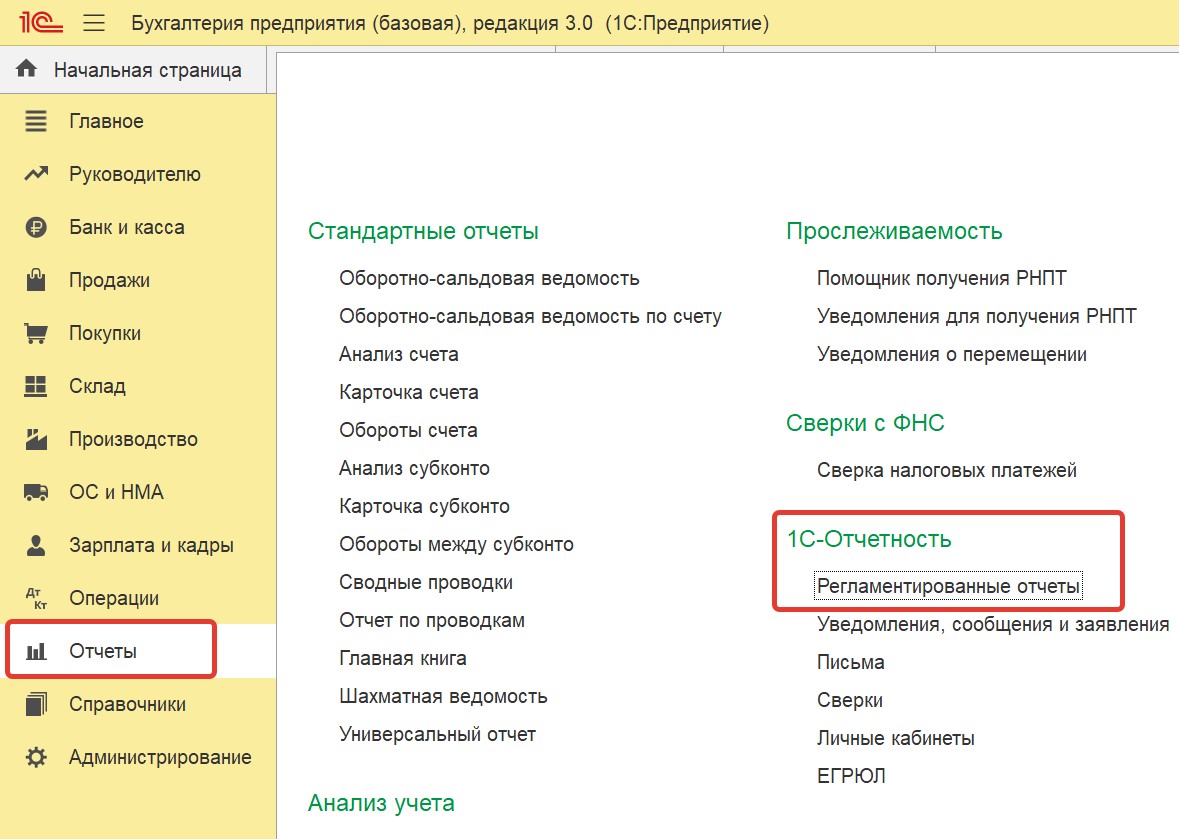Open Регламентированные отчеты link
Image resolution: width=1179 pixels, height=839 pixels.
pos(948,586)
